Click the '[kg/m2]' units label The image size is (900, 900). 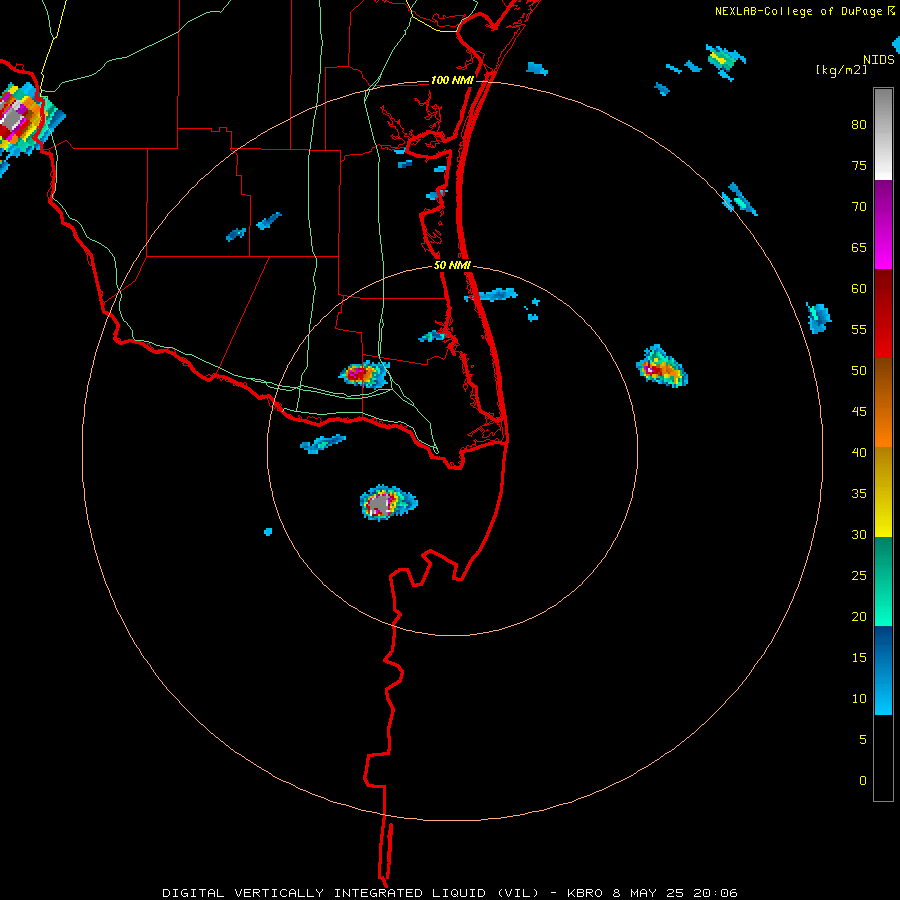pos(841,70)
